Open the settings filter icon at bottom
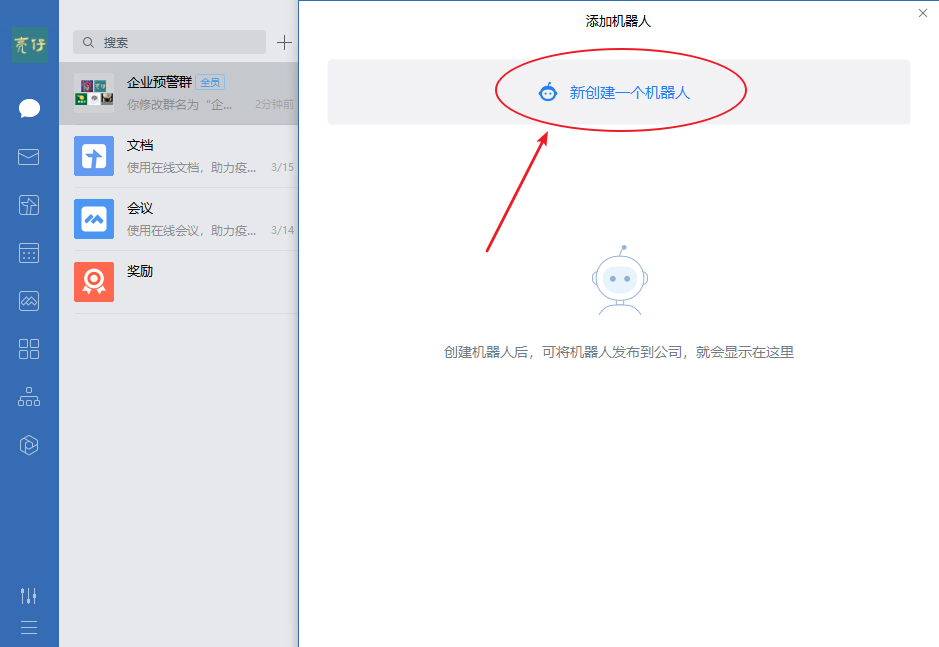 pyautogui.click(x=29, y=595)
